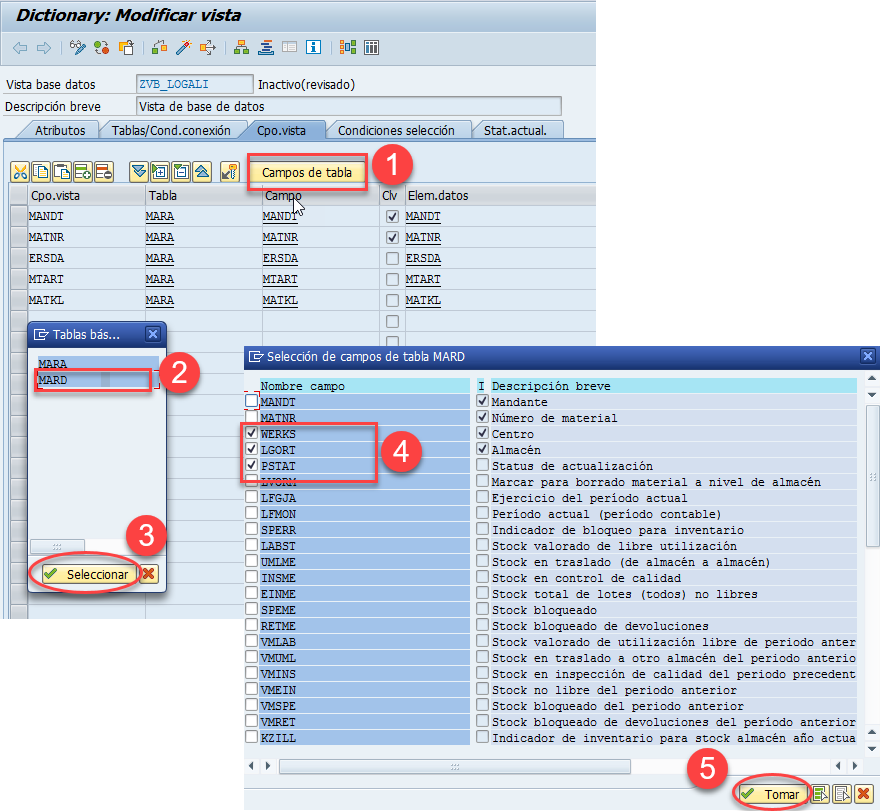This screenshot has width=880, height=811.
Task: Open the Condiciones selección tab
Action: click(396, 130)
